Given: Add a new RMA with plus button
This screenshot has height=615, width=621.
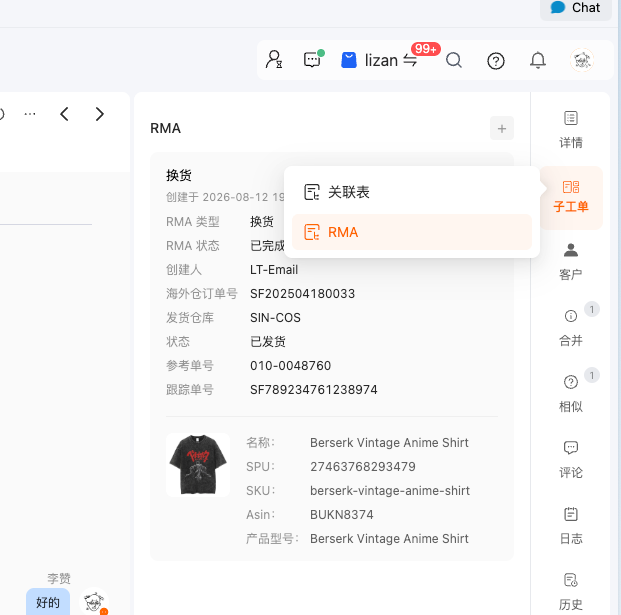Looking at the screenshot, I should tap(502, 128).
